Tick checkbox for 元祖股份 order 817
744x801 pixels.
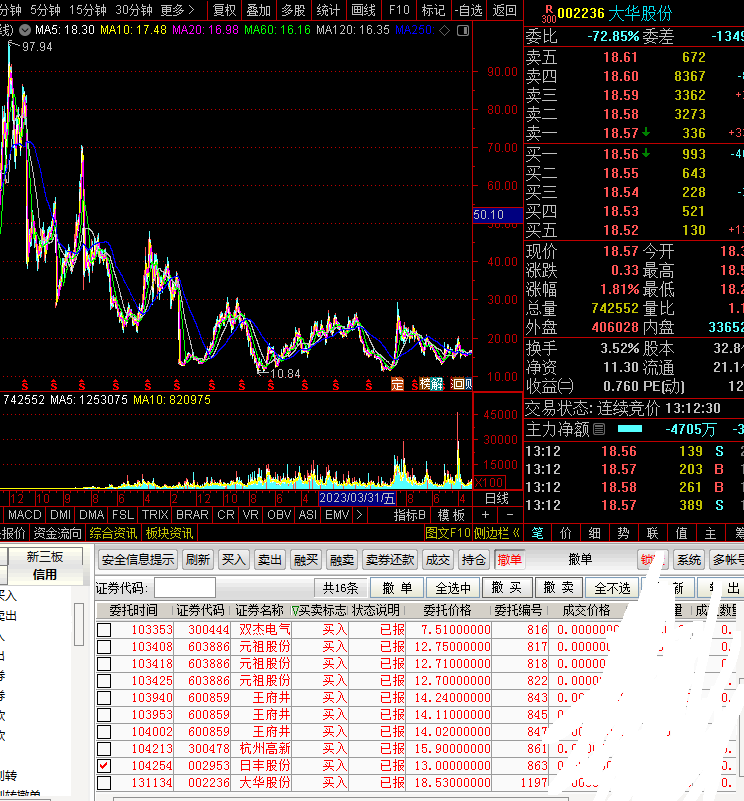coord(104,647)
